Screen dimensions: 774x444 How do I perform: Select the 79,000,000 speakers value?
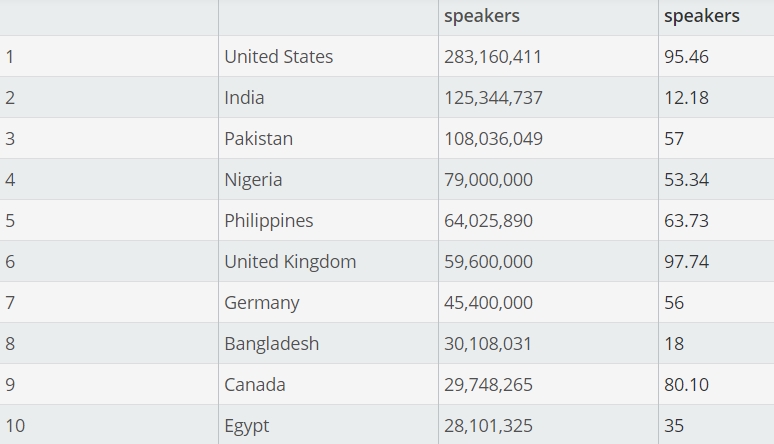pos(488,180)
